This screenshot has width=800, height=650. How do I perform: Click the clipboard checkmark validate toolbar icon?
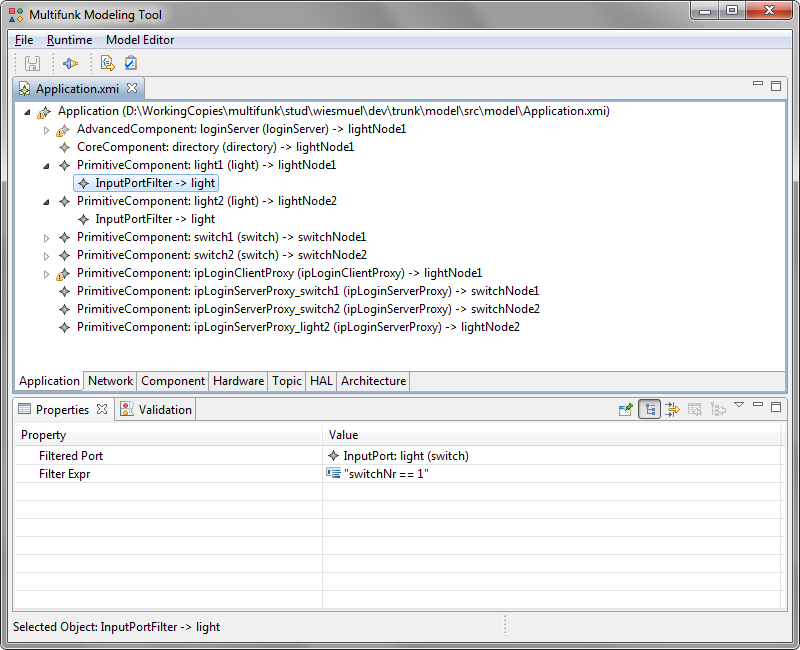(131, 63)
